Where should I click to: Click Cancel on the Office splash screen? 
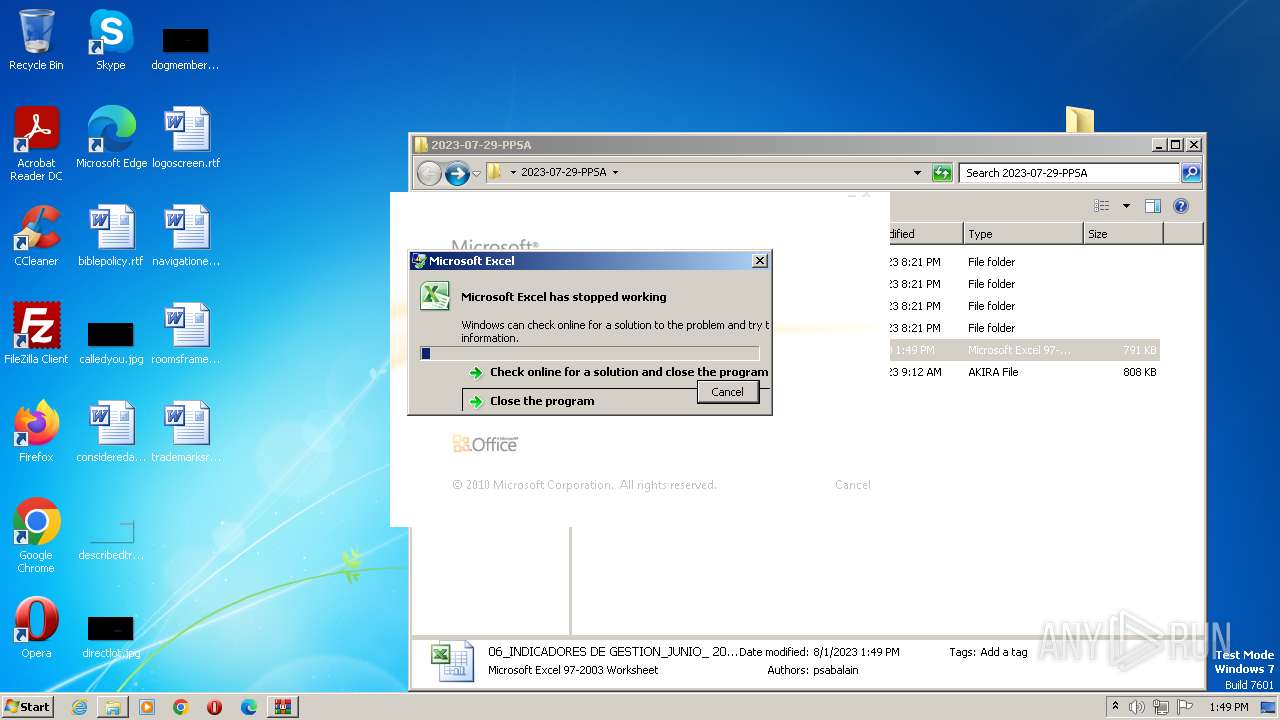[x=853, y=485]
